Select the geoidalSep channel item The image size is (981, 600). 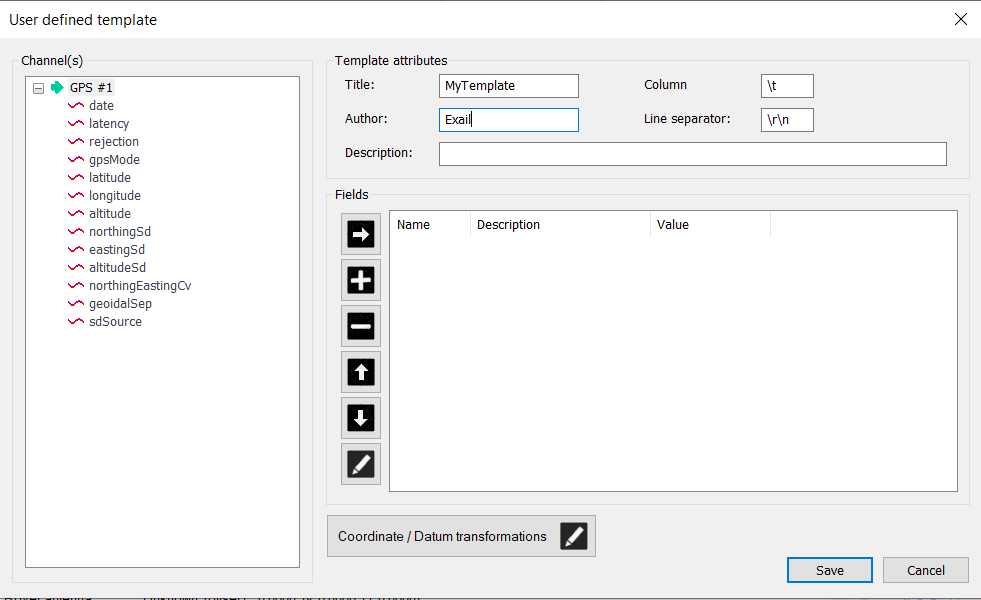point(120,304)
